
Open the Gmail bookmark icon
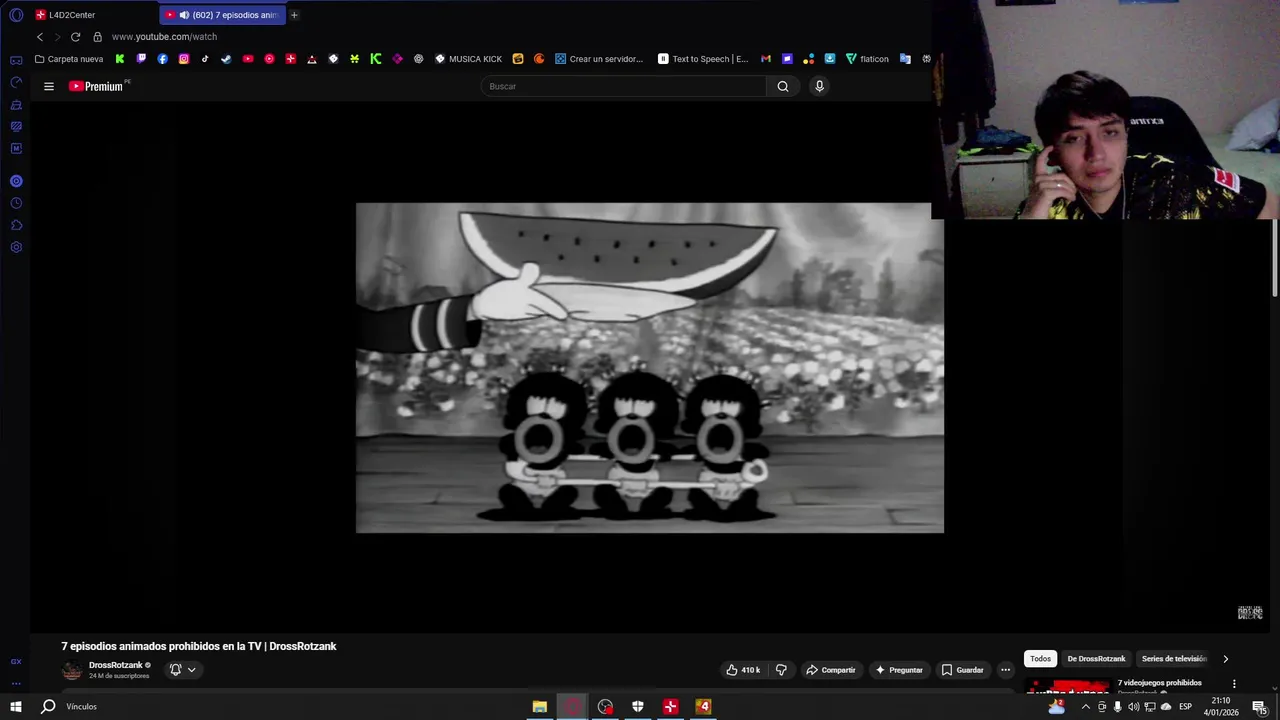click(766, 59)
